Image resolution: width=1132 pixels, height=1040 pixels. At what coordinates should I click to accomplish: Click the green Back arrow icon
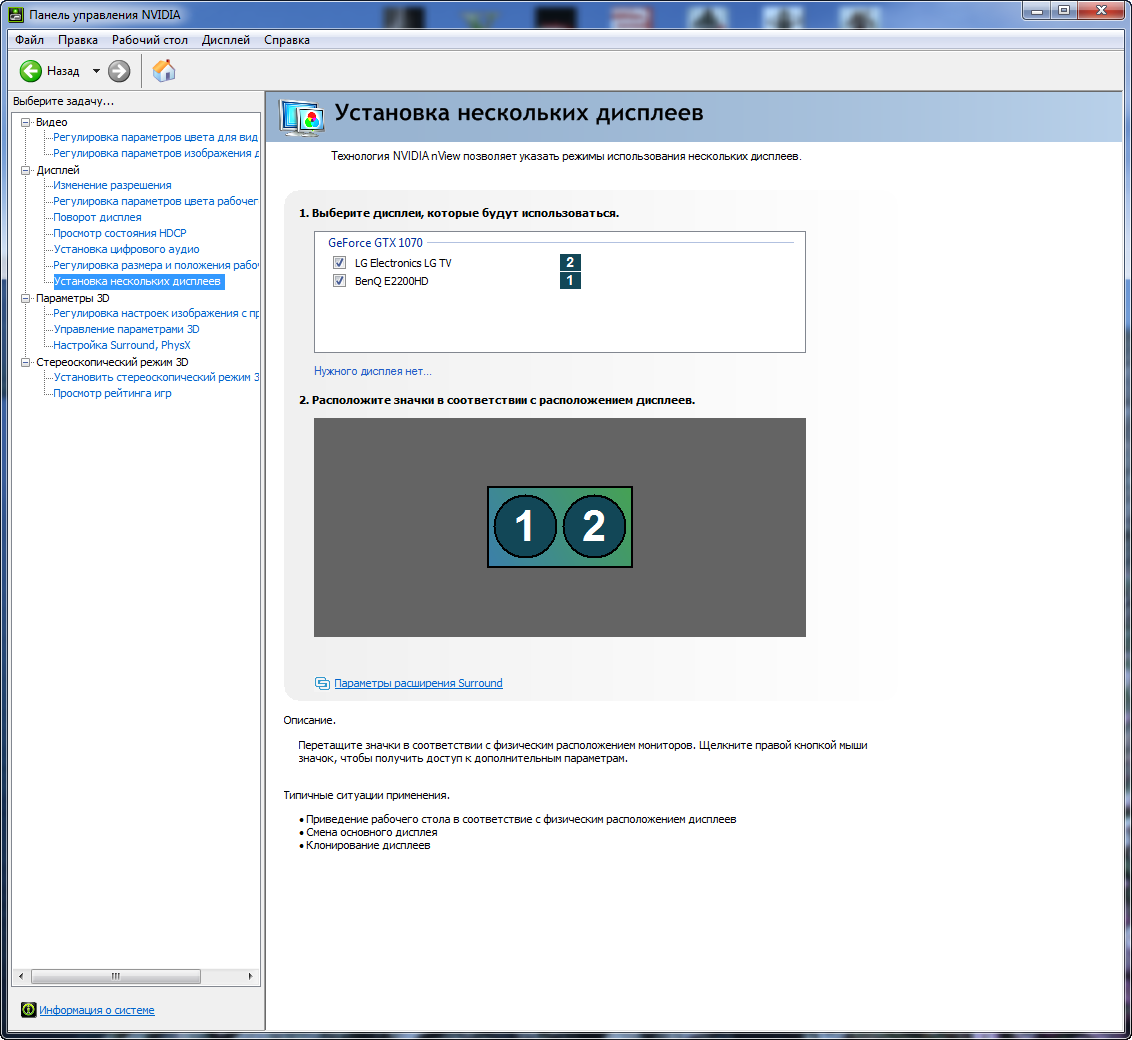tap(31, 71)
